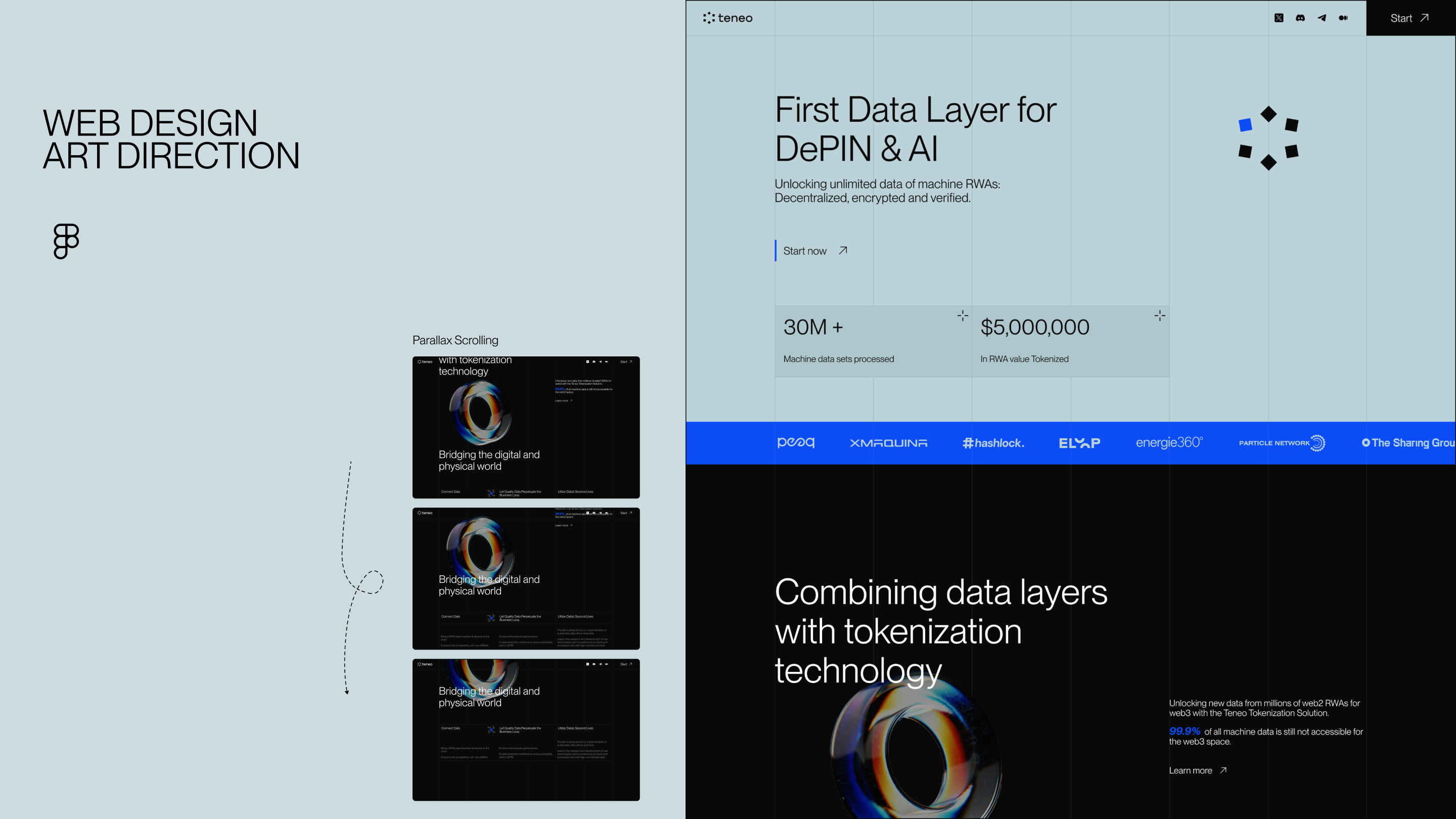Select the first Parallax Scrolling thumbnail

pos(526,427)
